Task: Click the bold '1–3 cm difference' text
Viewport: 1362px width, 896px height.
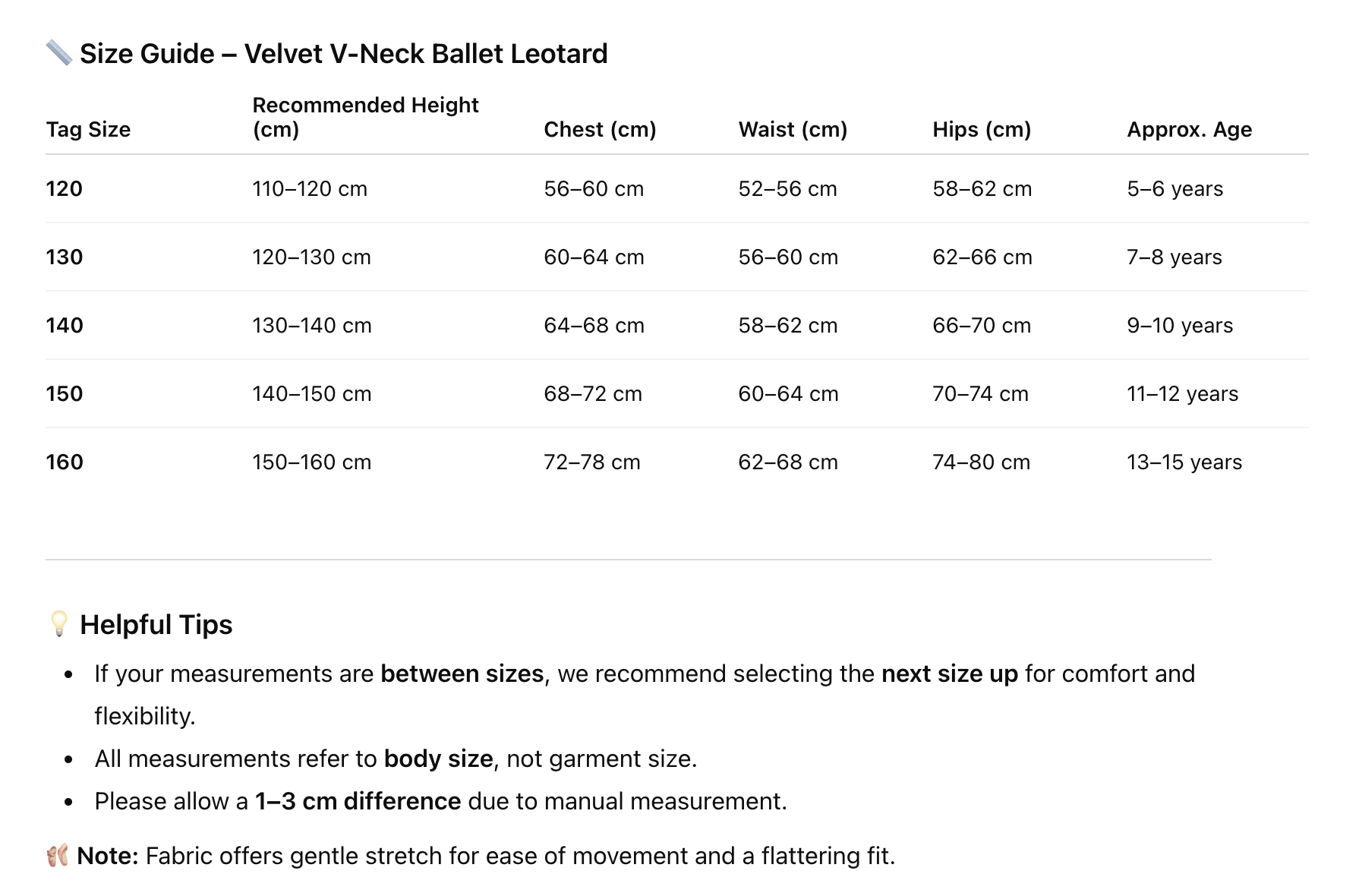Action: [358, 802]
